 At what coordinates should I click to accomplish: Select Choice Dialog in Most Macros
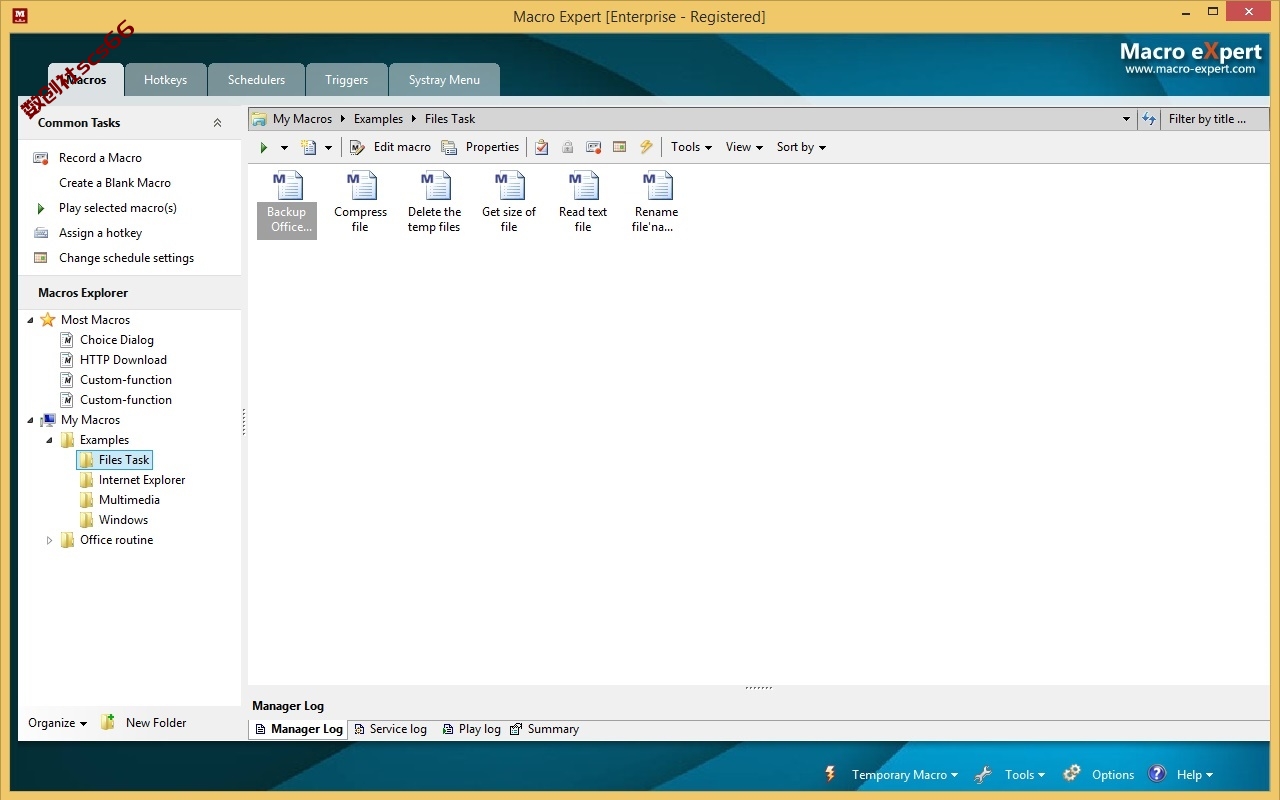(117, 340)
